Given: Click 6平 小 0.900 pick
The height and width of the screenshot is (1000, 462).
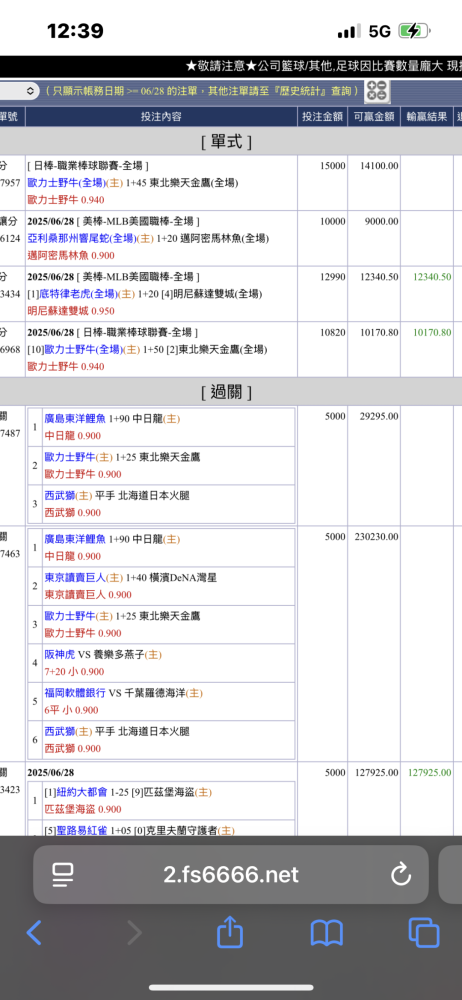Looking at the screenshot, I should (x=71, y=710).
